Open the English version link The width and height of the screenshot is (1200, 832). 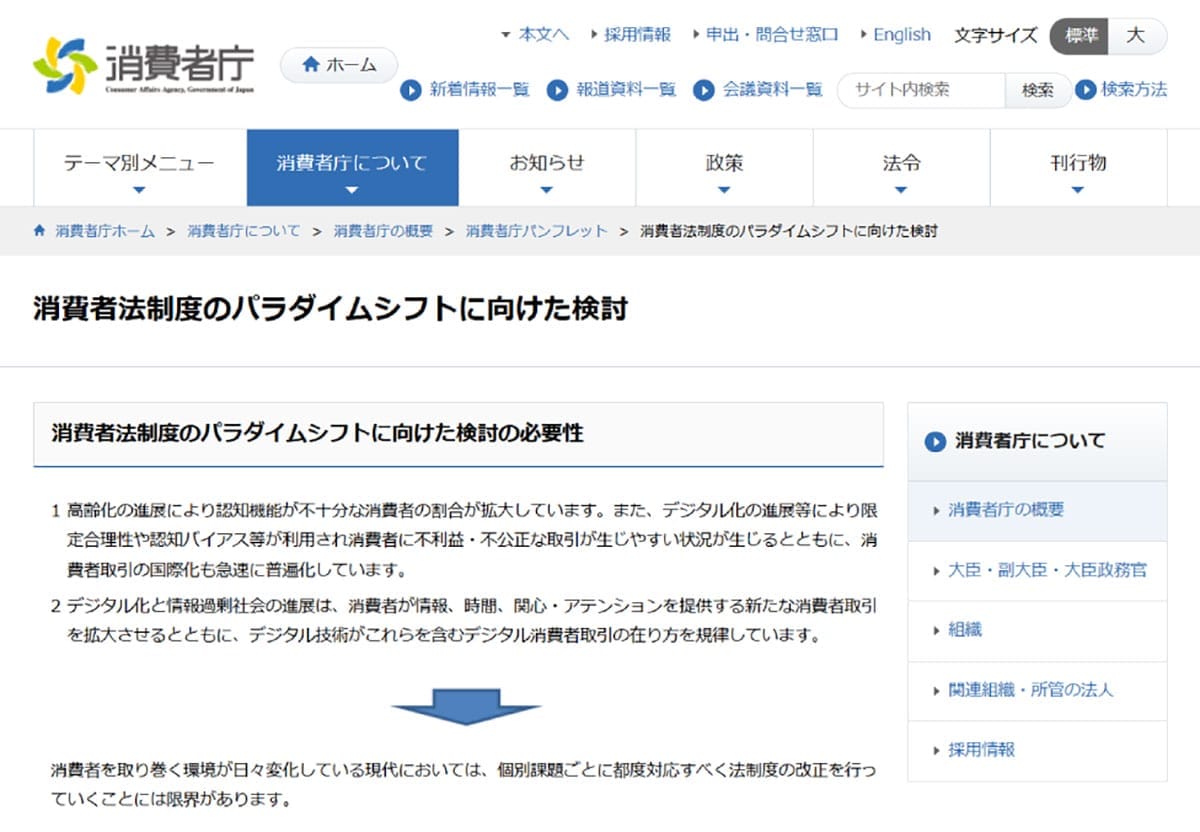click(901, 35)
